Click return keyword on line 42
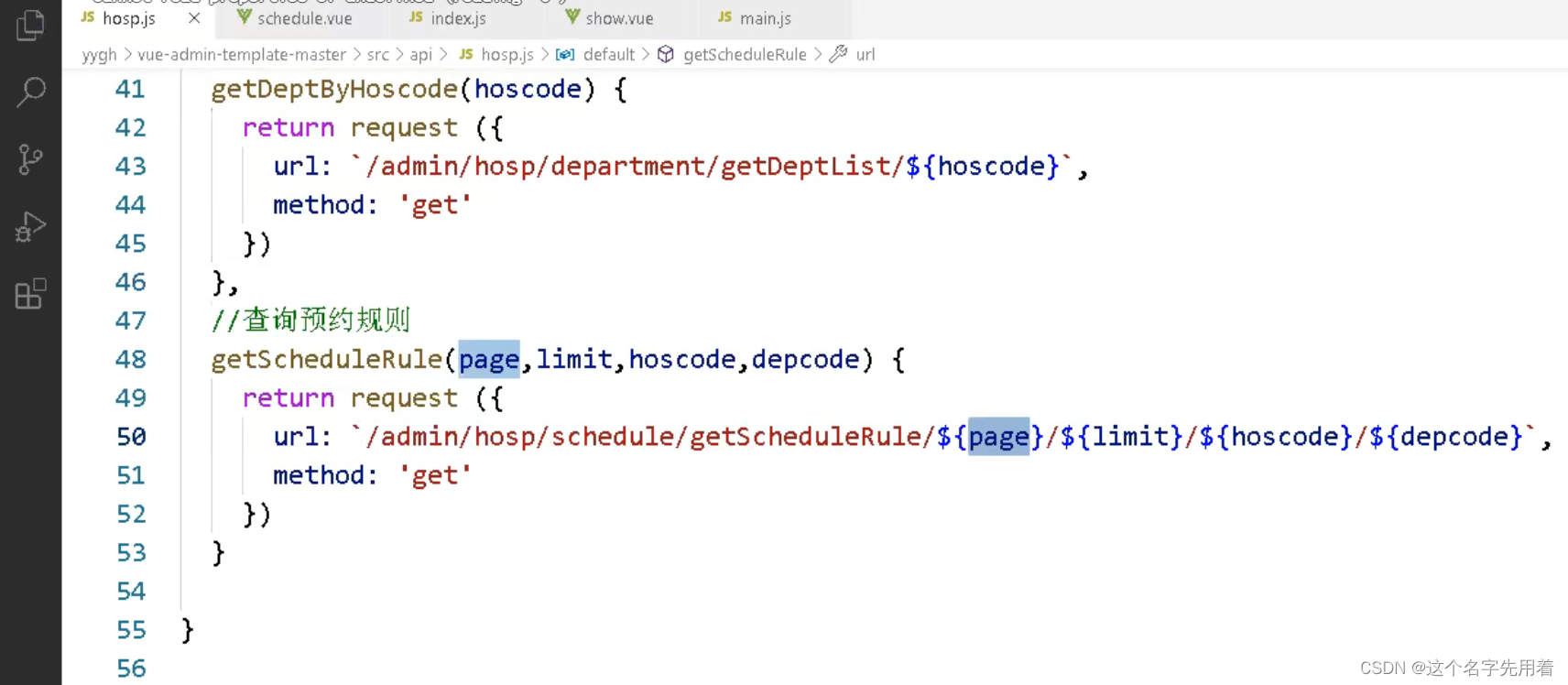 point(289,128)
